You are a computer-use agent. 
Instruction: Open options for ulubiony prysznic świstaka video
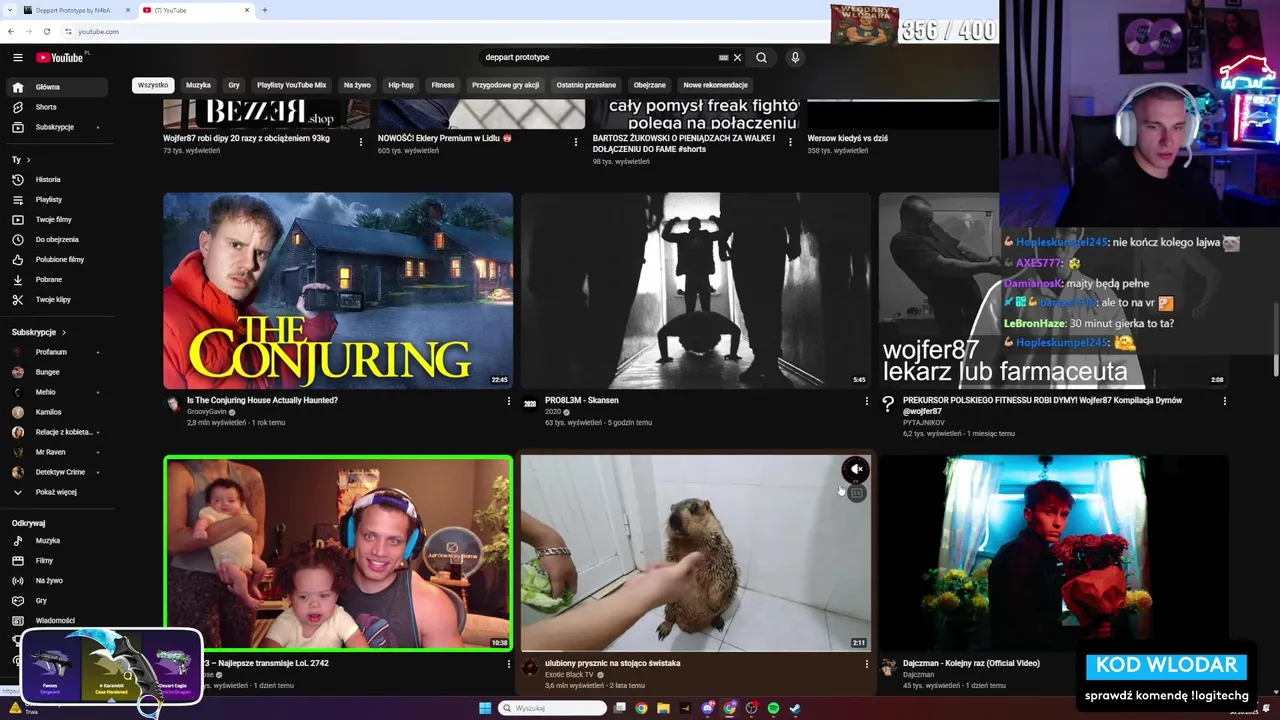[x=866, y=664]
